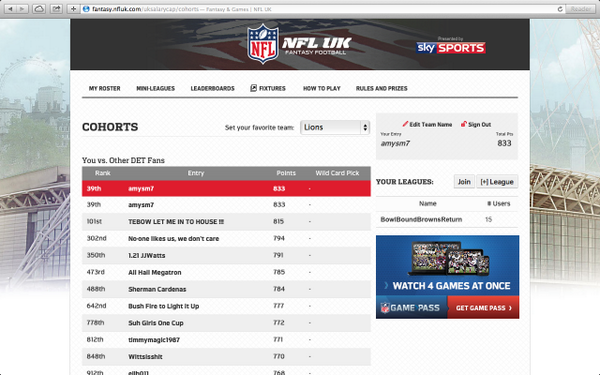Click the COHORTS page heading
This screenshot has width=600, height=375.
pos(110,127)
